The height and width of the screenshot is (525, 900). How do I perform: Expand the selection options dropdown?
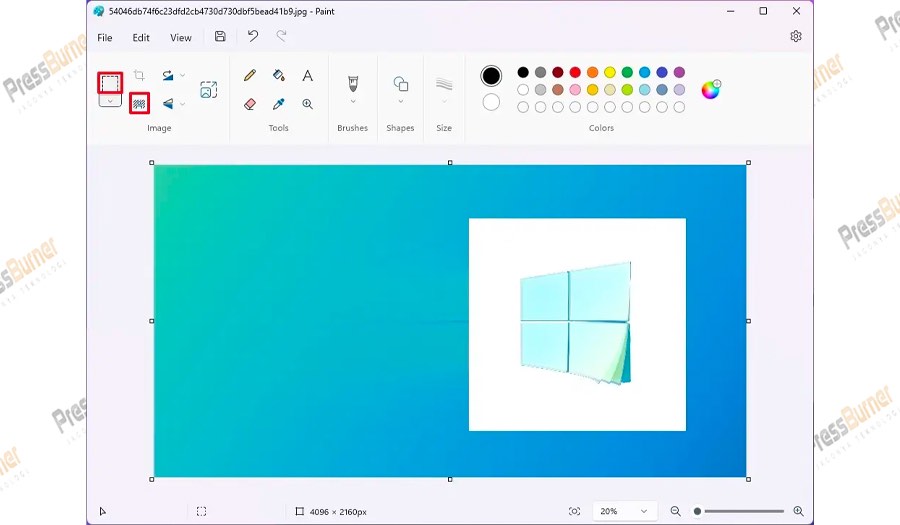(110, 101)
